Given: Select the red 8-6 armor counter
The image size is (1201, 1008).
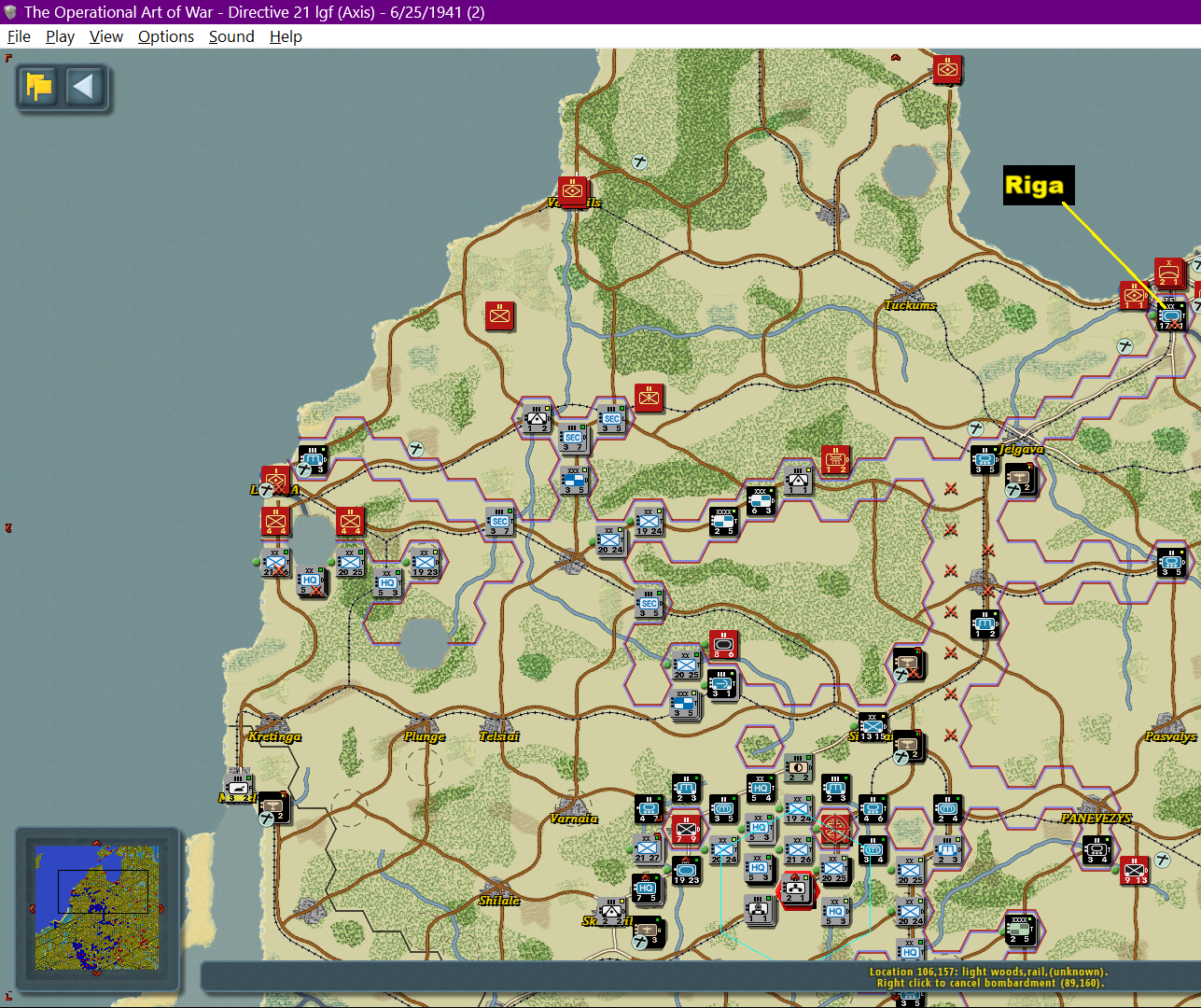Looking at the screenshot, I should pyautogui.click(x=723, y=646).
